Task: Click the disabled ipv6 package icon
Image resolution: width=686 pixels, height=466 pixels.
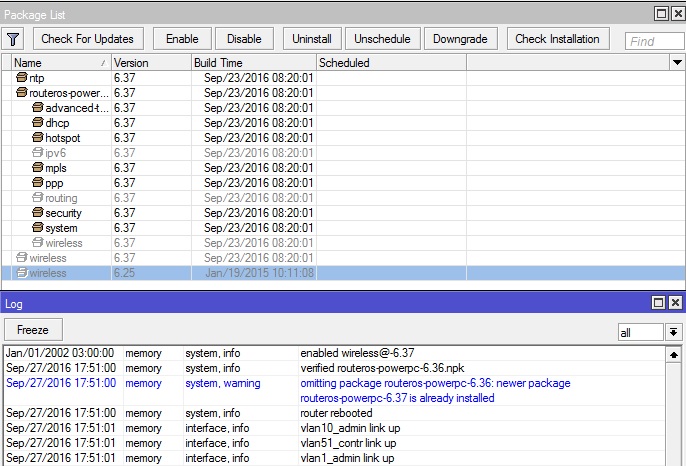Action: [x=38, y=152]
